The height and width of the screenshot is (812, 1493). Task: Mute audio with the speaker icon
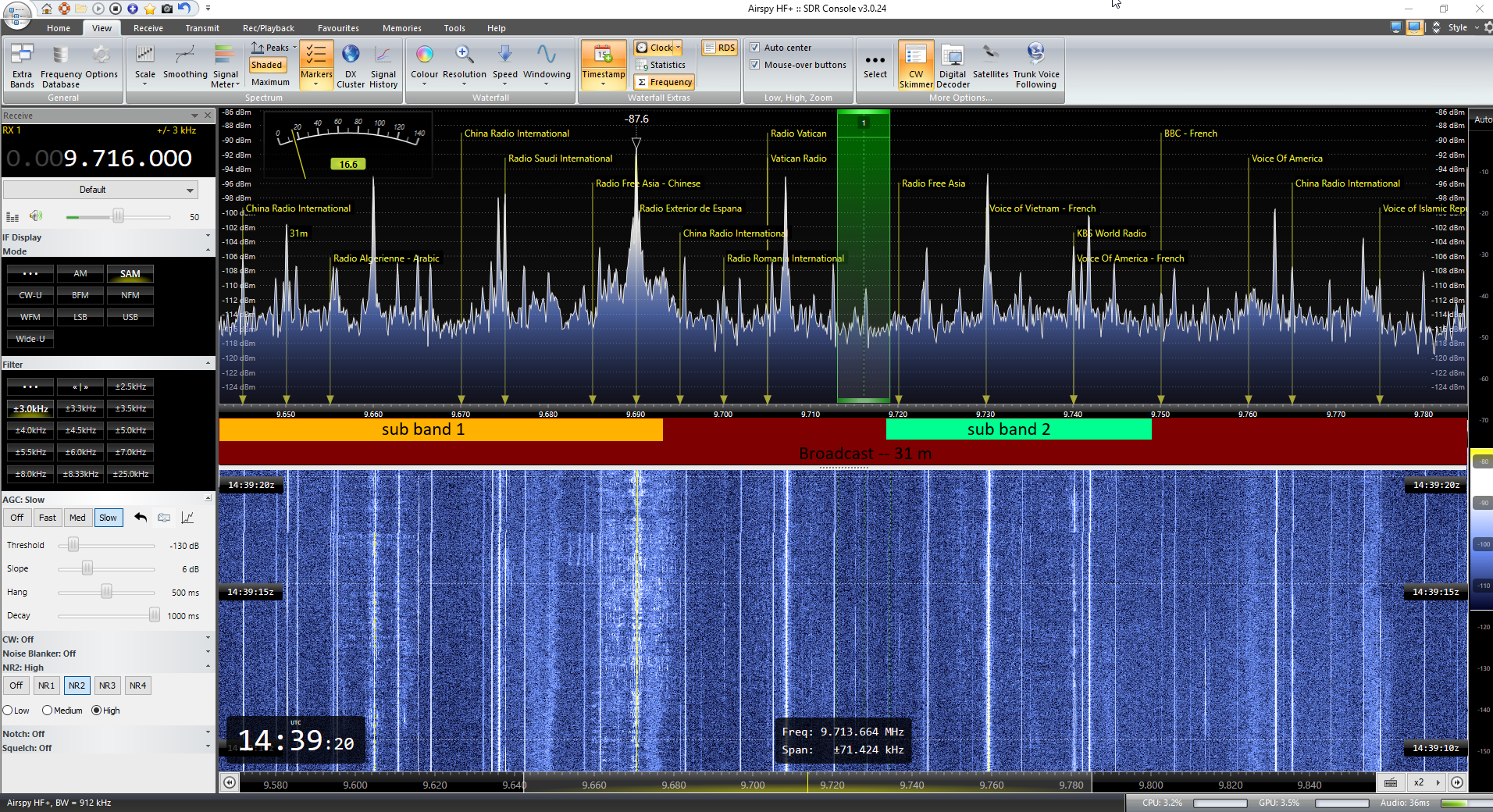tap(36, 216)
